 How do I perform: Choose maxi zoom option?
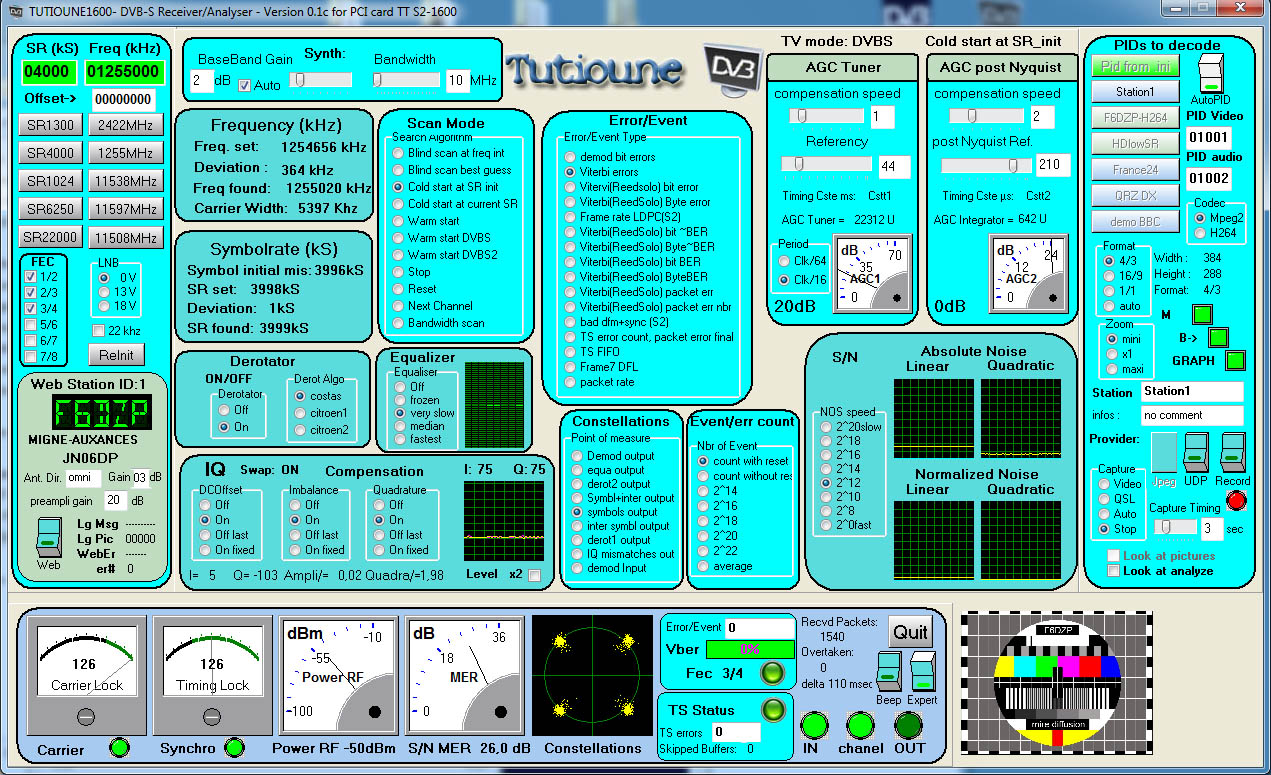(x=1111, y=371)
